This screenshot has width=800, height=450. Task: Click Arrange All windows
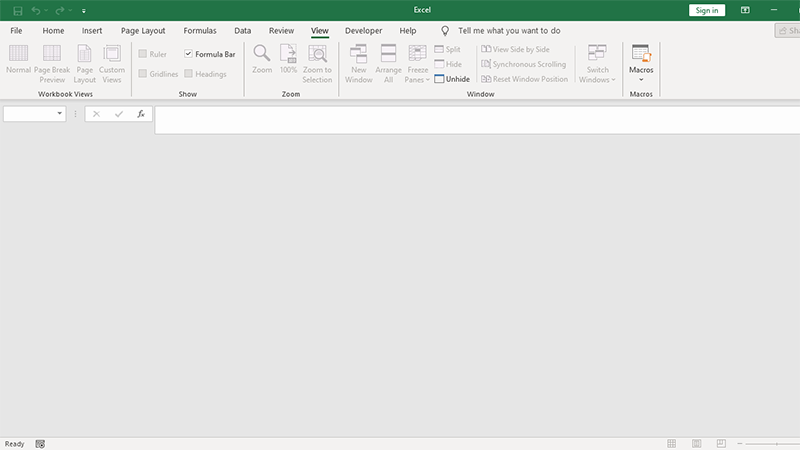[x=388, y=64]
